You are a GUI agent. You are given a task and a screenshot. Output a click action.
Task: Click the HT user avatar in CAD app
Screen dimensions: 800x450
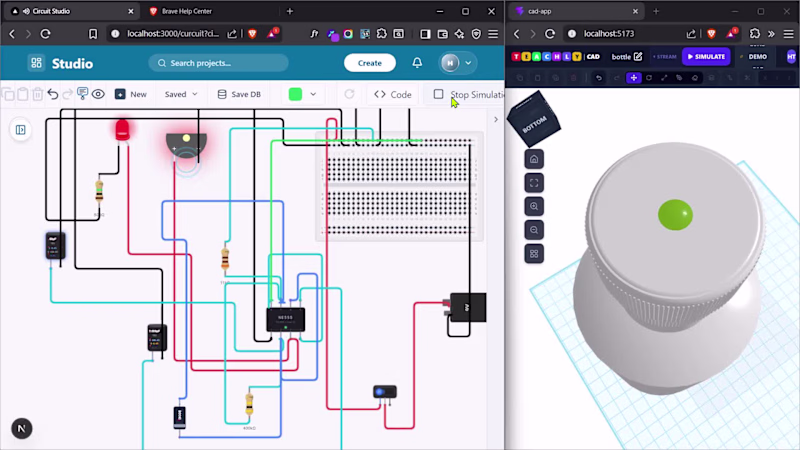click(x=791, y=57)
